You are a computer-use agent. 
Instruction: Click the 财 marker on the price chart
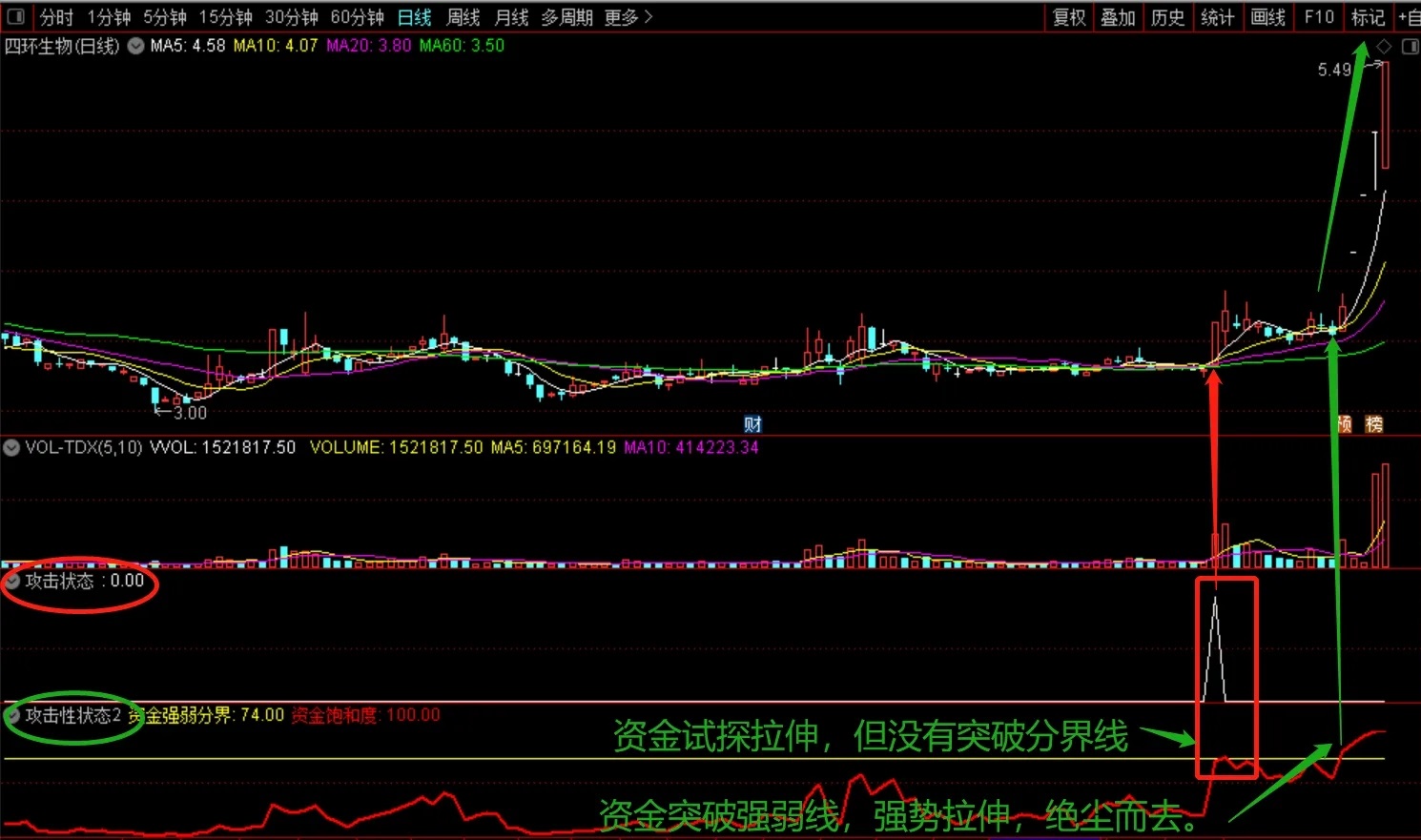pos(752,424)
